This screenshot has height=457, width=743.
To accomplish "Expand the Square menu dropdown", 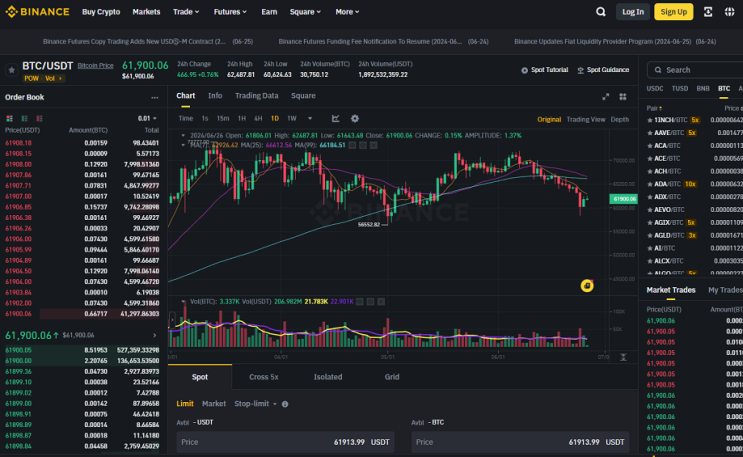I will (x=305, y=12).
